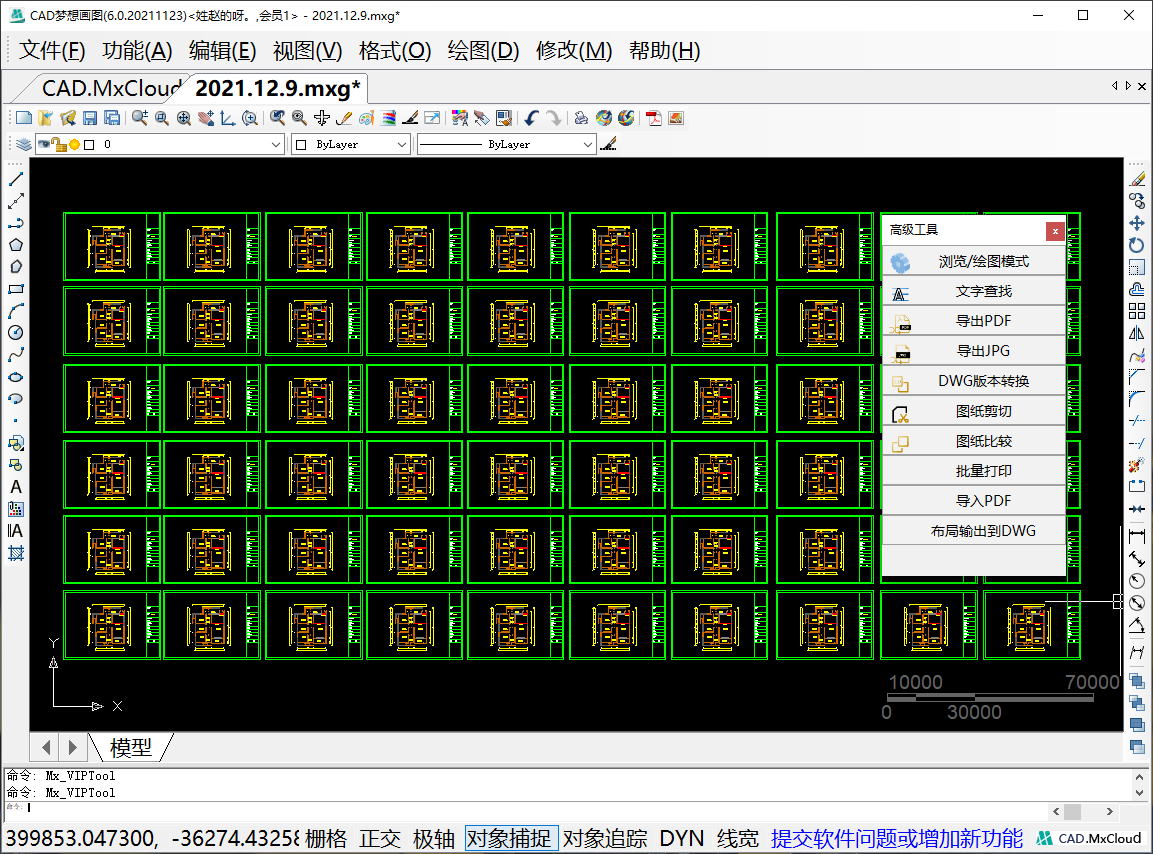Click 图纸剪切 button
Viewport: 1153px width, 854px height.
click(974, 412)
